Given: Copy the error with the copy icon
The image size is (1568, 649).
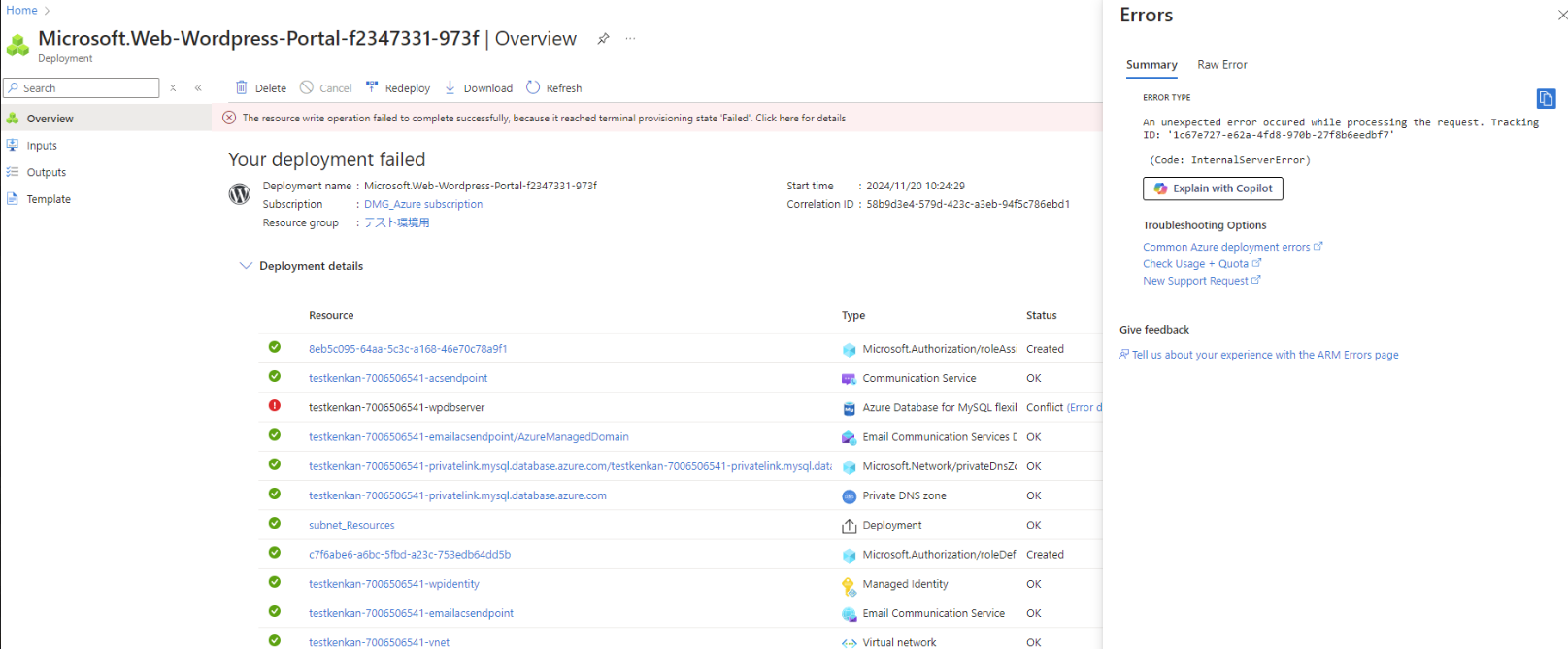Looking at the screenshot, I should pyautogui.click(x=1546, y=98).
